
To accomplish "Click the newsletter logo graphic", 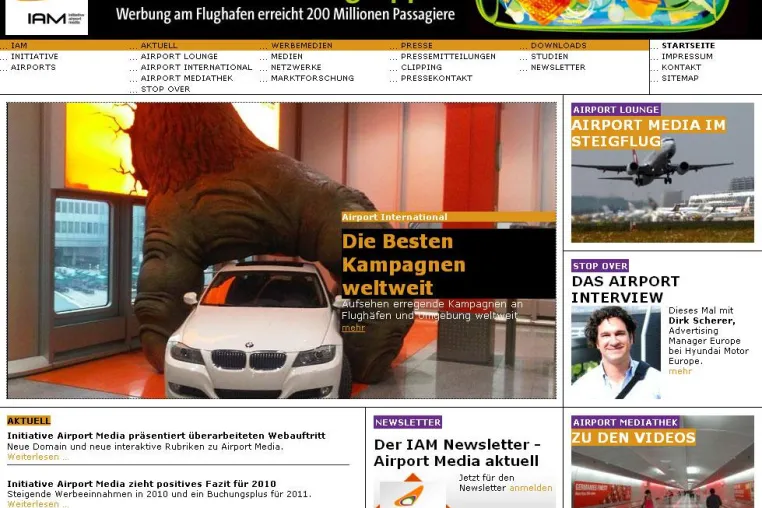I will point(413,491).
